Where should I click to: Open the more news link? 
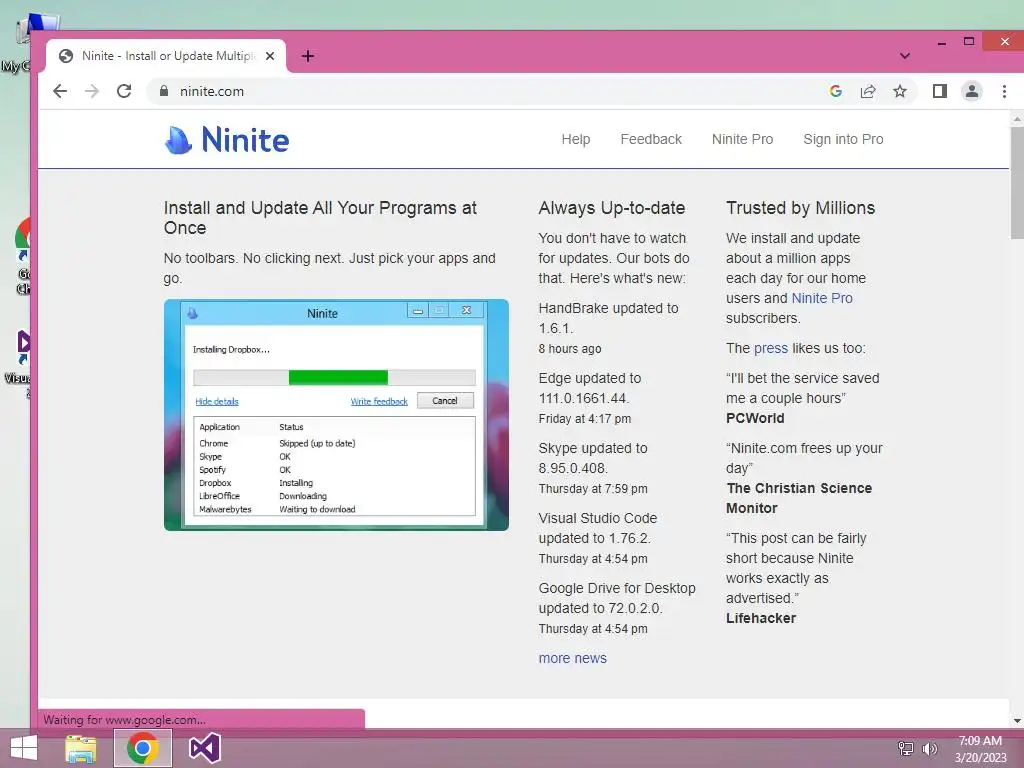(x=572, y=658)
